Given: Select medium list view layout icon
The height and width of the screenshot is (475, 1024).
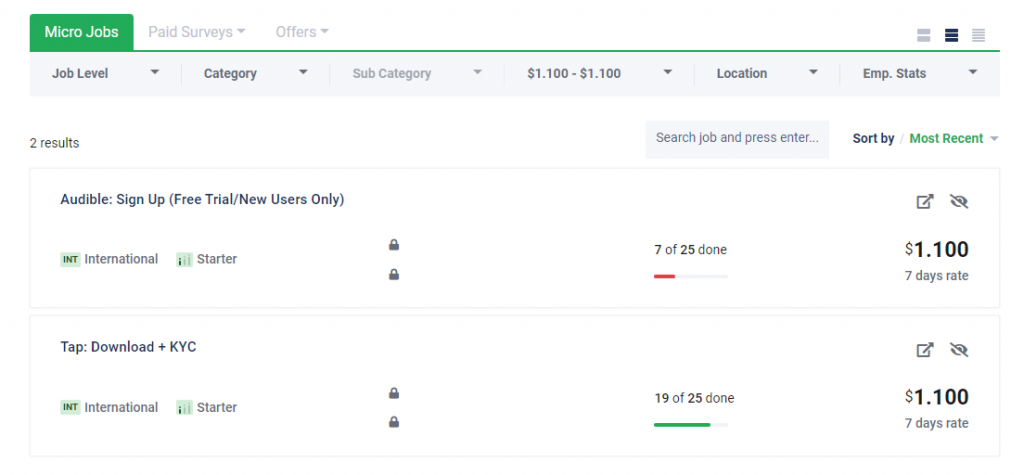Looking at the screenshot, I should (x=951, y=35).
